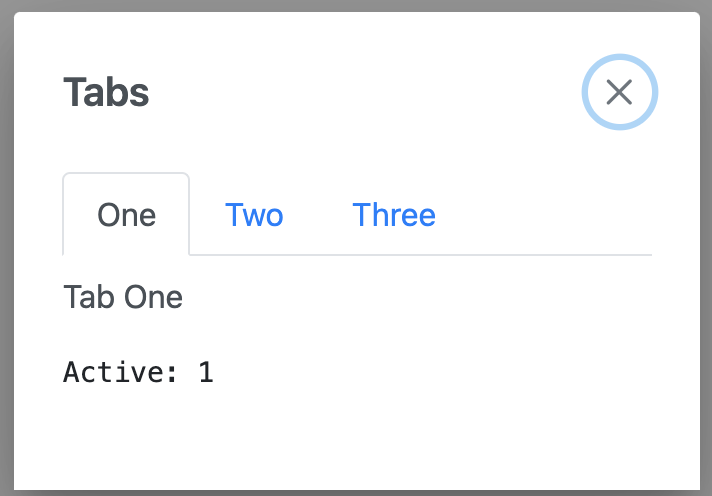The height and width of the screenshot is (496, 712).
Task: Click the "Two" link in tab bar
Action: click(x=254, y=215)
